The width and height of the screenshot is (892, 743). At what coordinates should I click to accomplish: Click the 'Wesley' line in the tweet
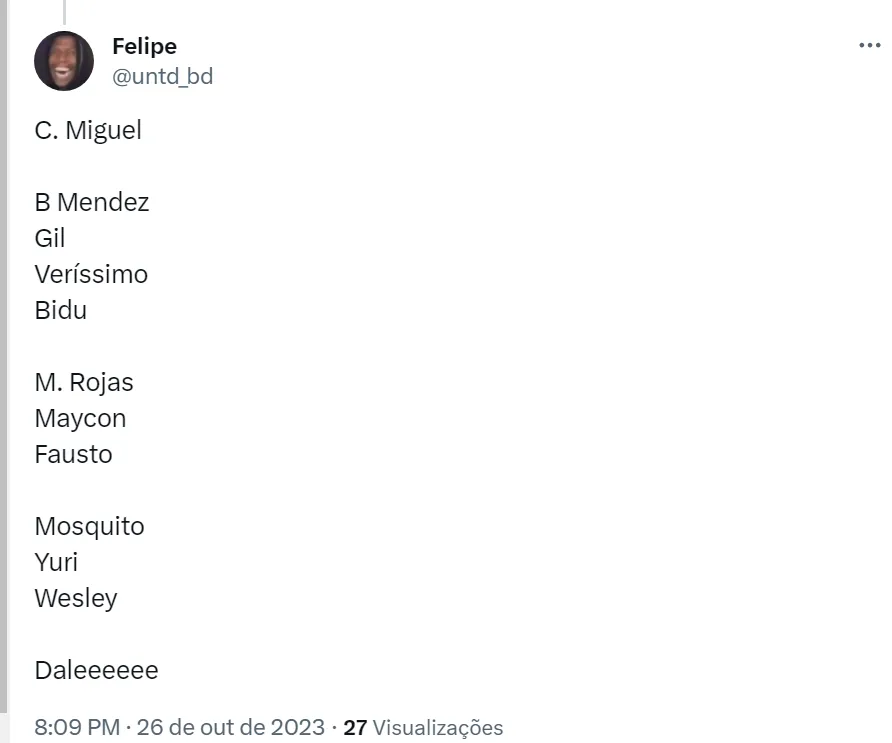point(76,598)
